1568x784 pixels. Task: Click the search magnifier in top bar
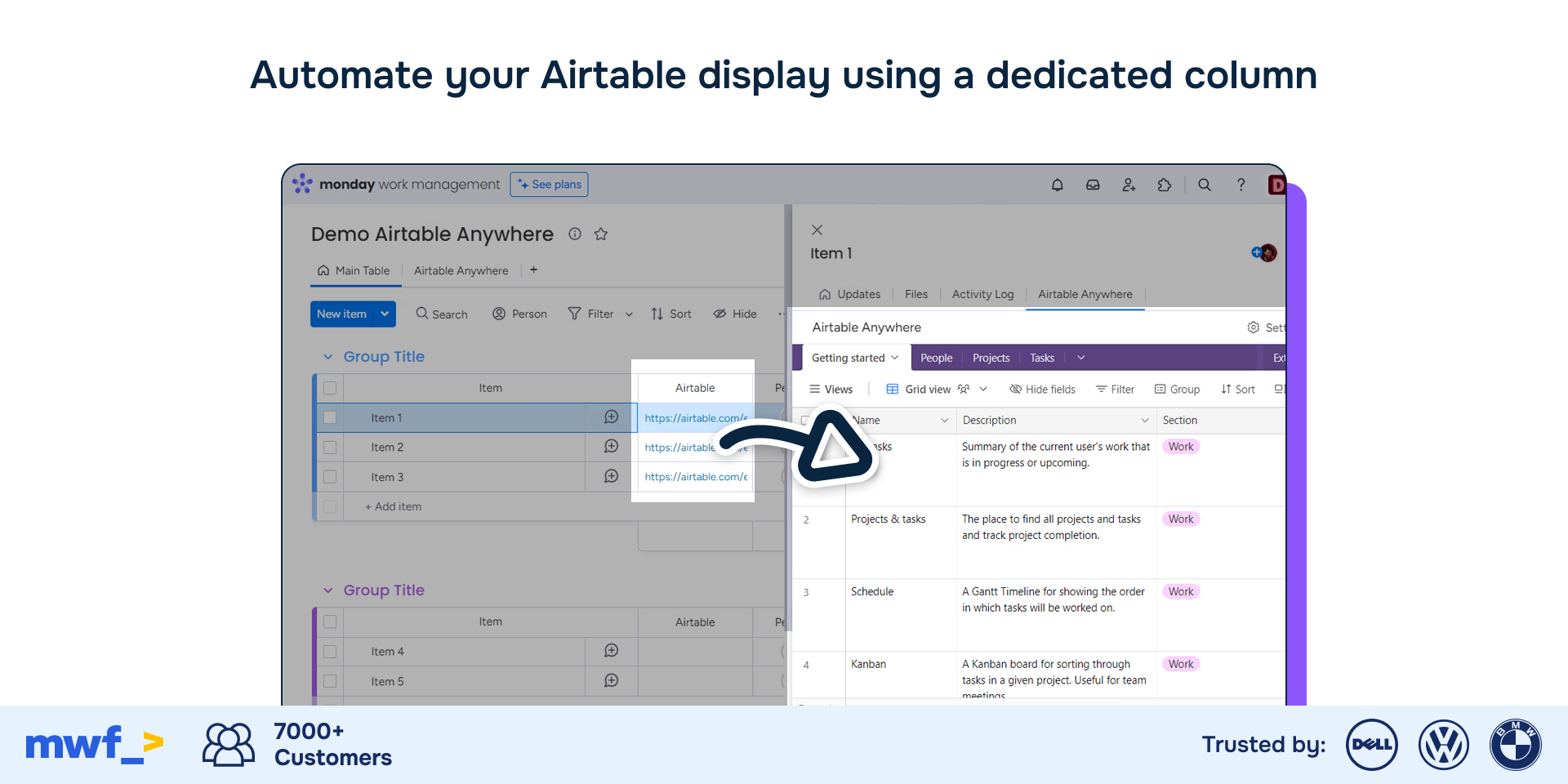1205,185
